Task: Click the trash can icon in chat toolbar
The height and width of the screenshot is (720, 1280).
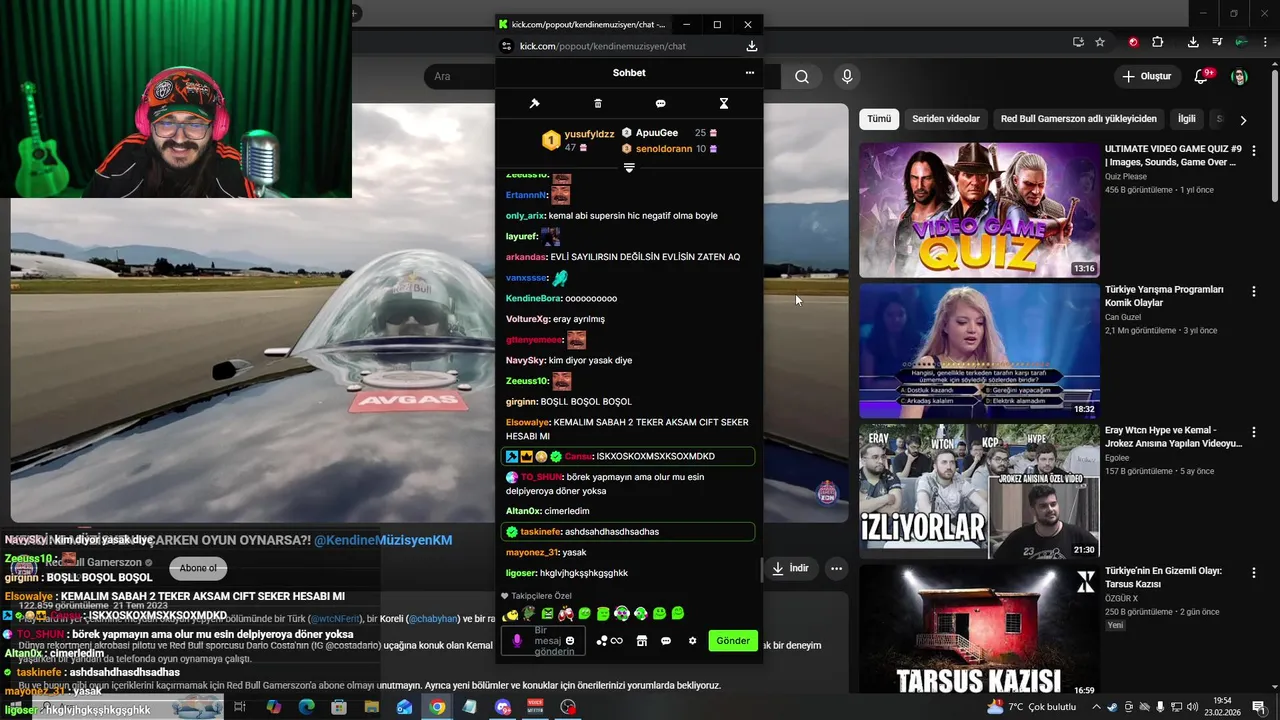Action: coord(598,103)
